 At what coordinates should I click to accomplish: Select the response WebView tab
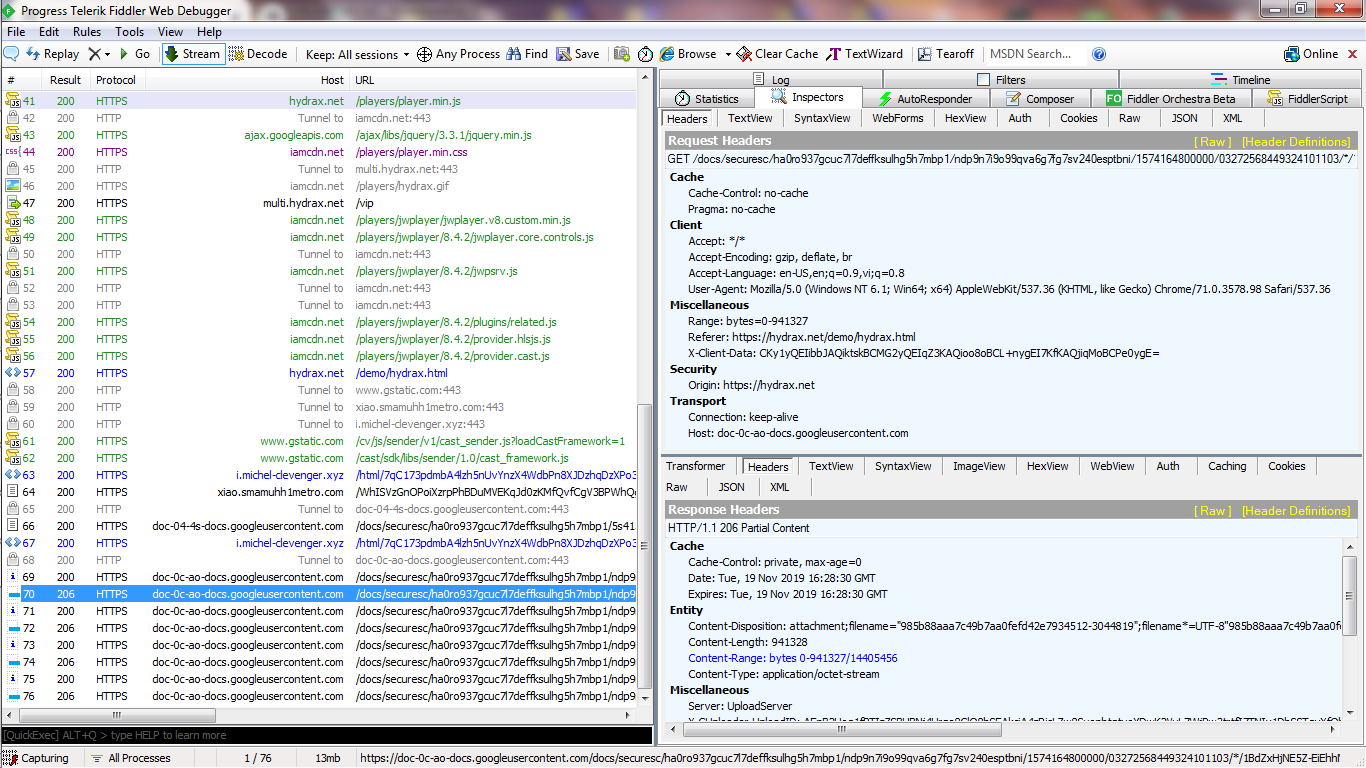[x=1112, y=466]
